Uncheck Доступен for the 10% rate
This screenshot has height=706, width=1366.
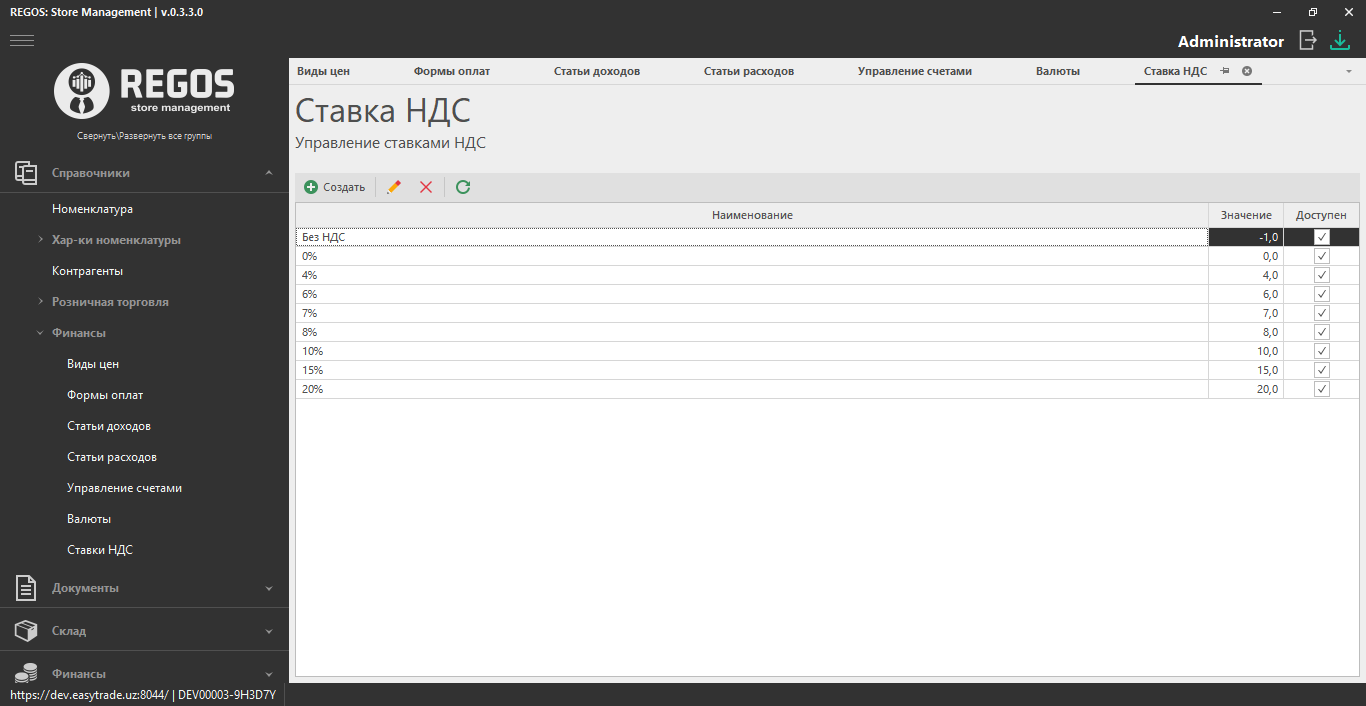point(1322,351)
